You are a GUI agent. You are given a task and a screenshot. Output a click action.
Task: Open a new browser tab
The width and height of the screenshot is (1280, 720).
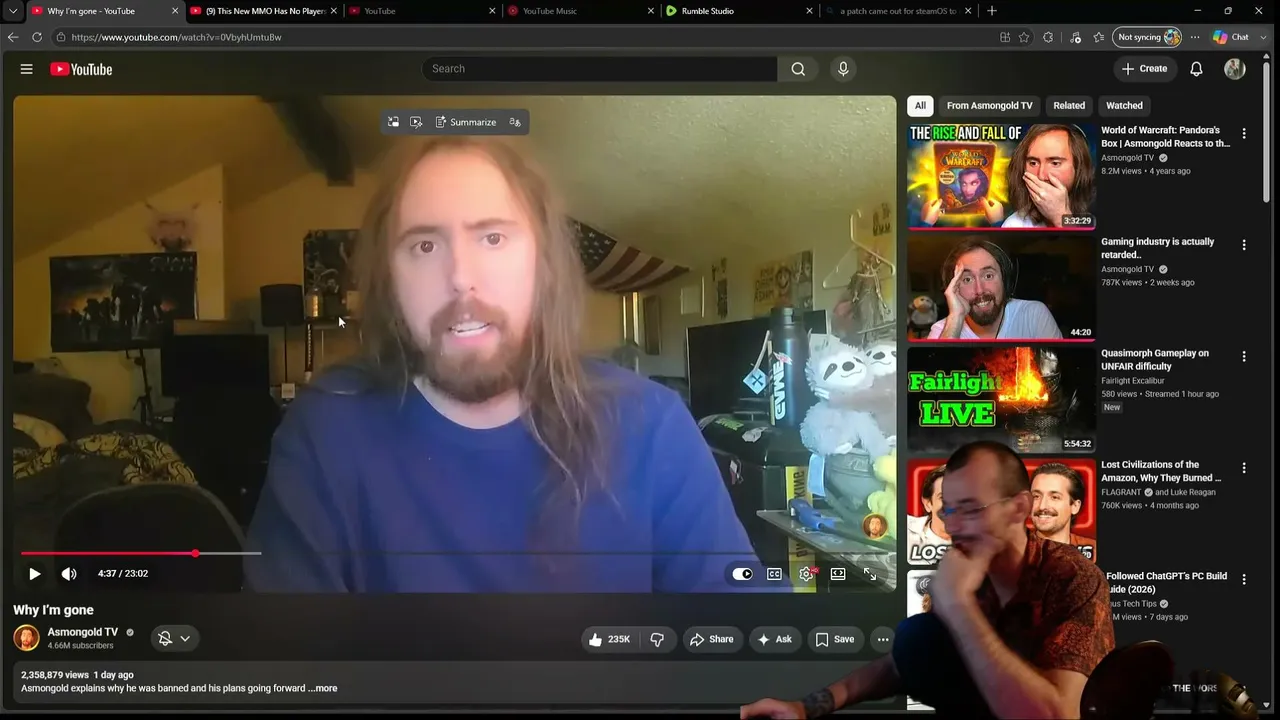(992, 11)
